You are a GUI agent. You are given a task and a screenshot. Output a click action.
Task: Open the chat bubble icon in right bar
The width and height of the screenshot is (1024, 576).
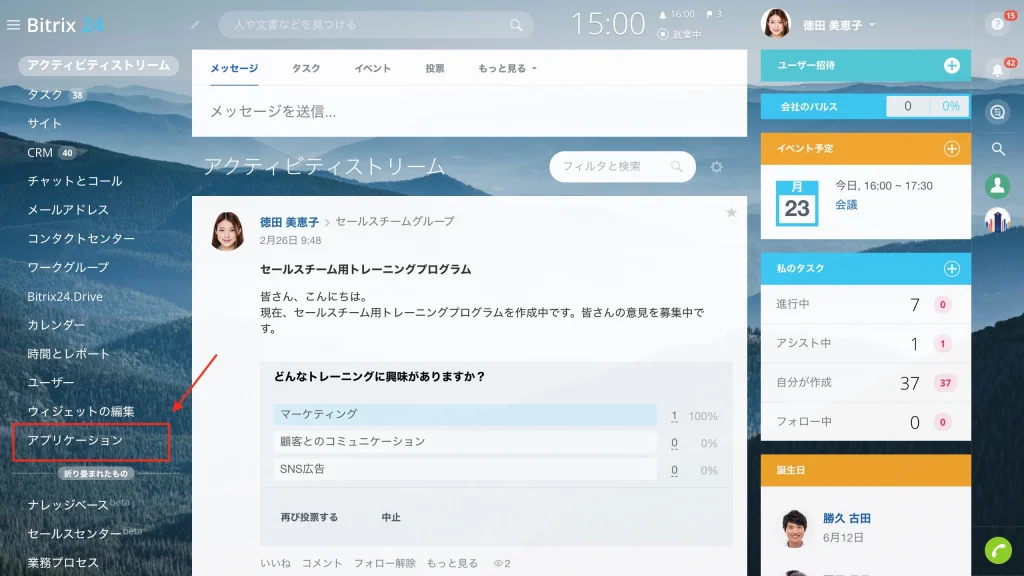click(x=997, y=112)
